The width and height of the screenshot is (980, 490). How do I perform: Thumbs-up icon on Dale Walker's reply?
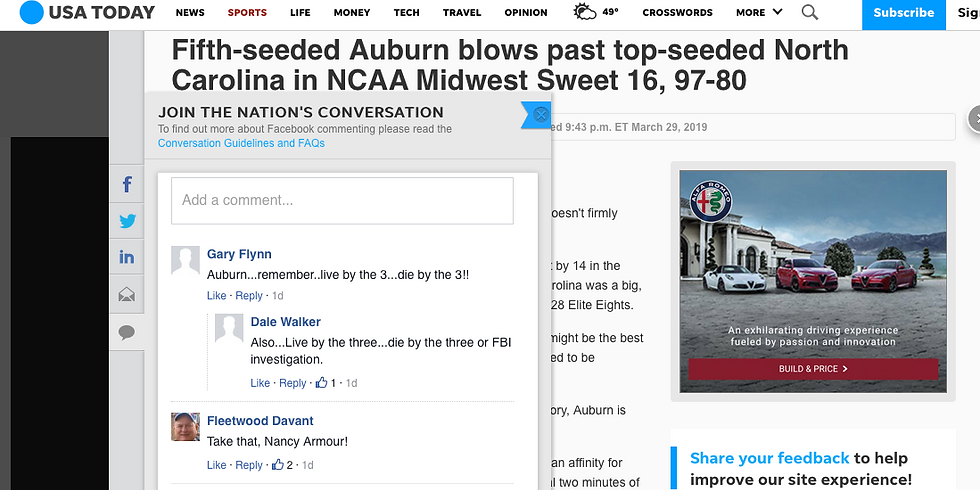pyautogui.click(x=321, y=382)
